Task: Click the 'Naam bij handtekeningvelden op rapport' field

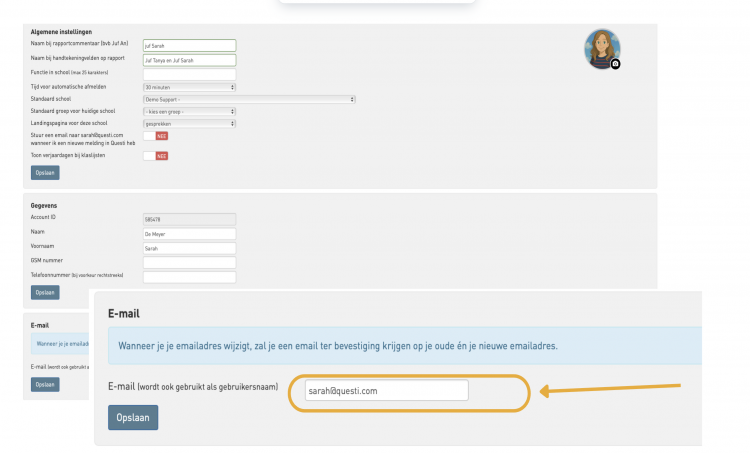Action: (x=189, y=60)
